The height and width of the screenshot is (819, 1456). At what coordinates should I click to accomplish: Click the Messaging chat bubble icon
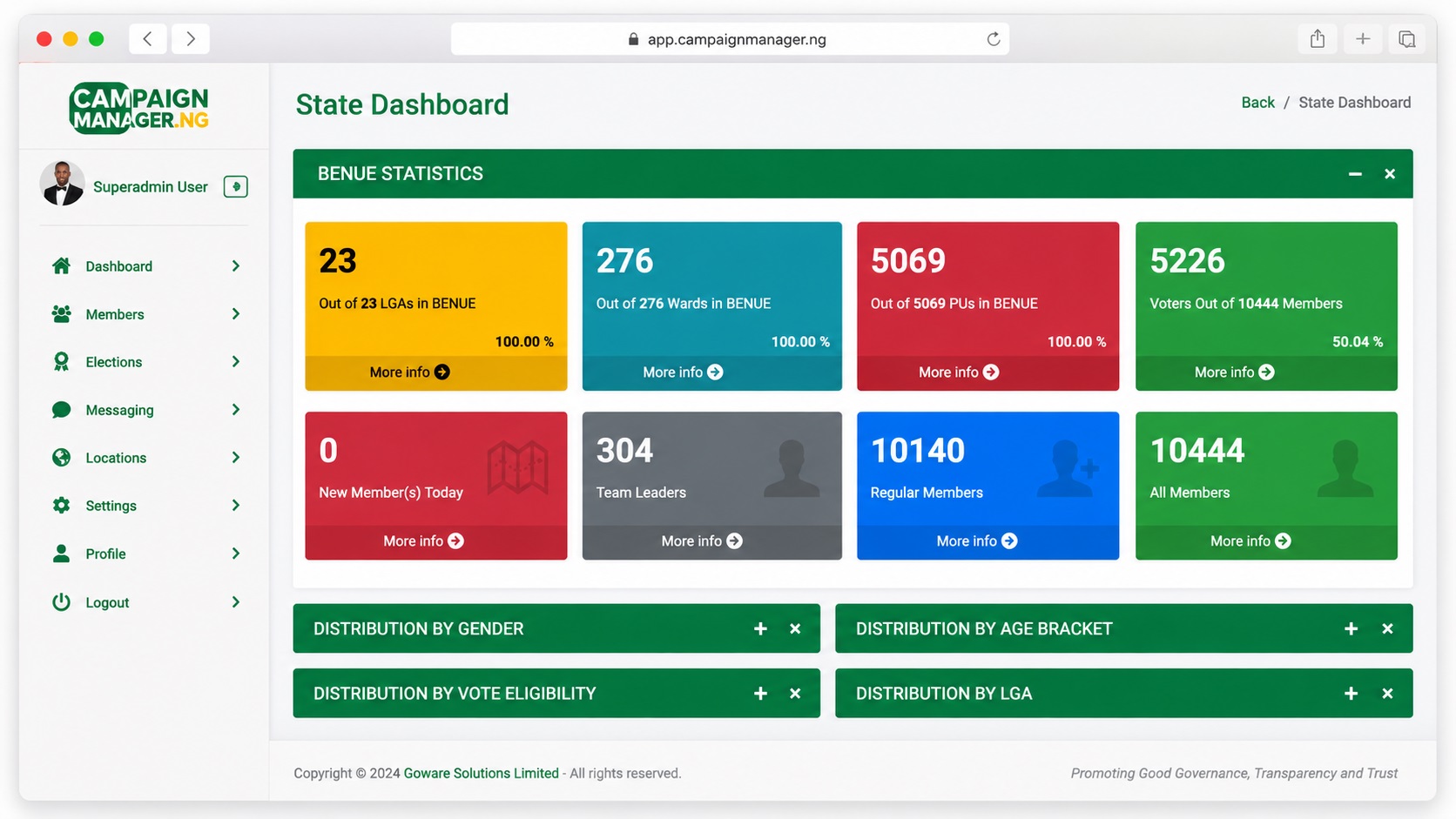click(61, 409)
